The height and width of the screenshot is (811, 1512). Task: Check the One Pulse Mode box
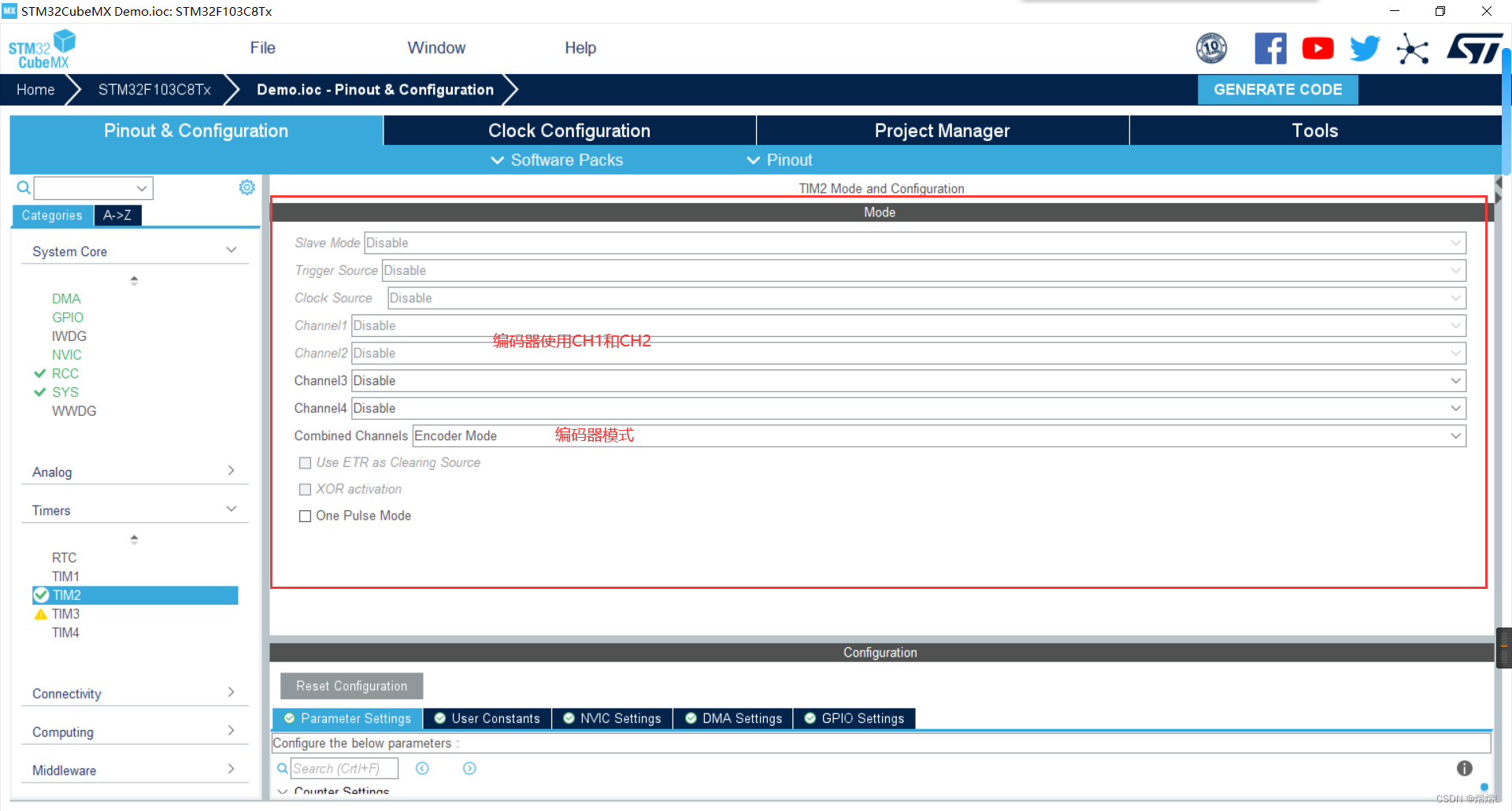click(x=305, y=517)
